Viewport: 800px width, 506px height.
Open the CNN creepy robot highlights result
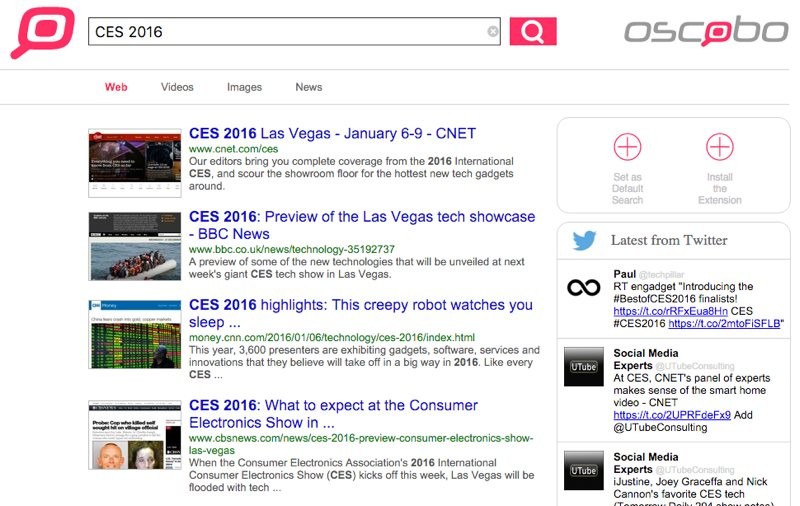(x=360, y=305)
